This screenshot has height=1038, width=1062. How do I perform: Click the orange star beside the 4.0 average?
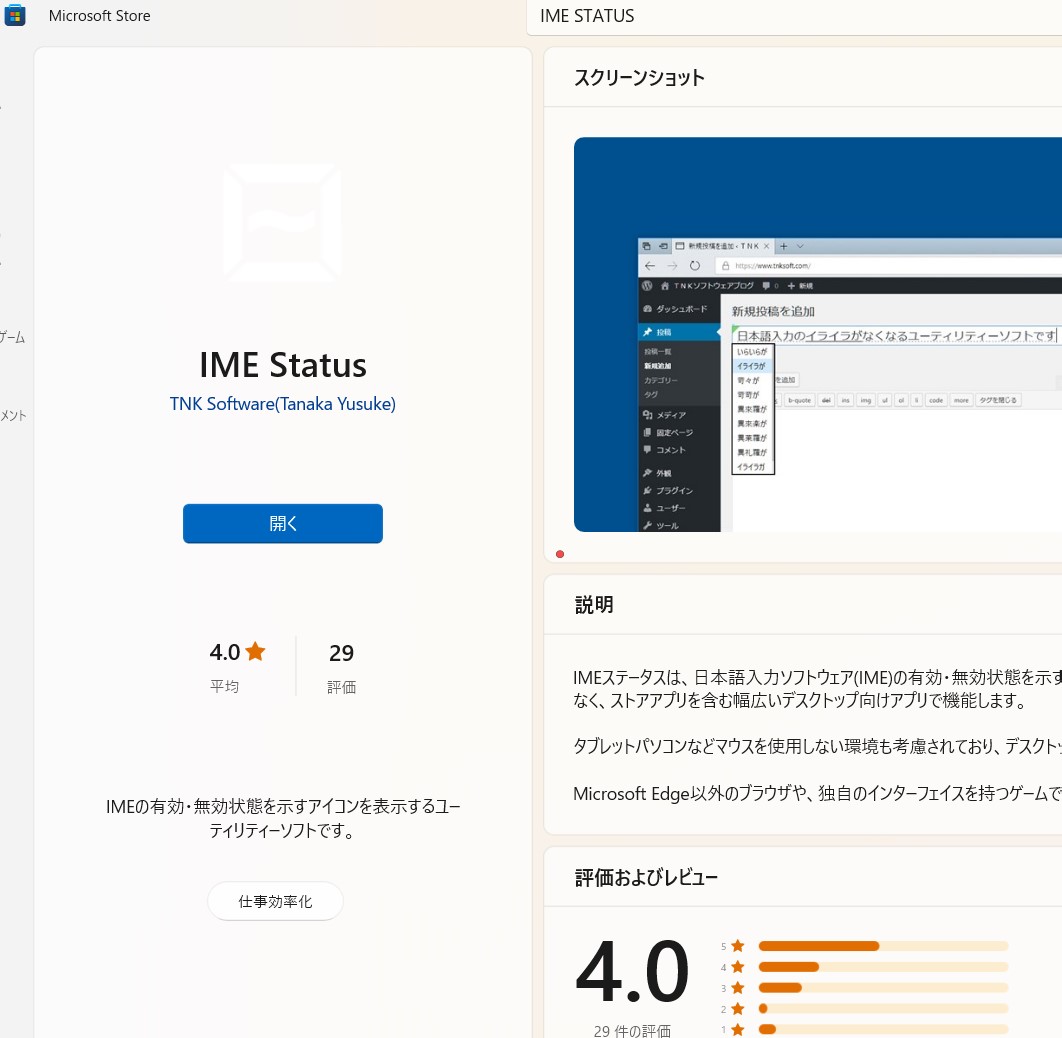click(255, 651)
